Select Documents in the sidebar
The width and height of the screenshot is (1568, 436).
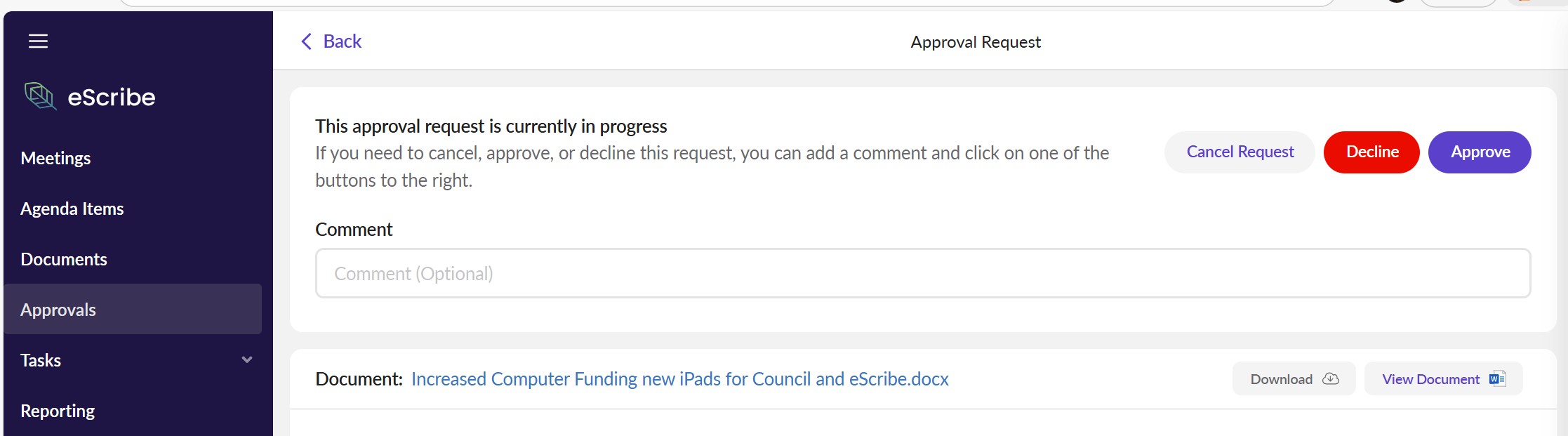64,260
